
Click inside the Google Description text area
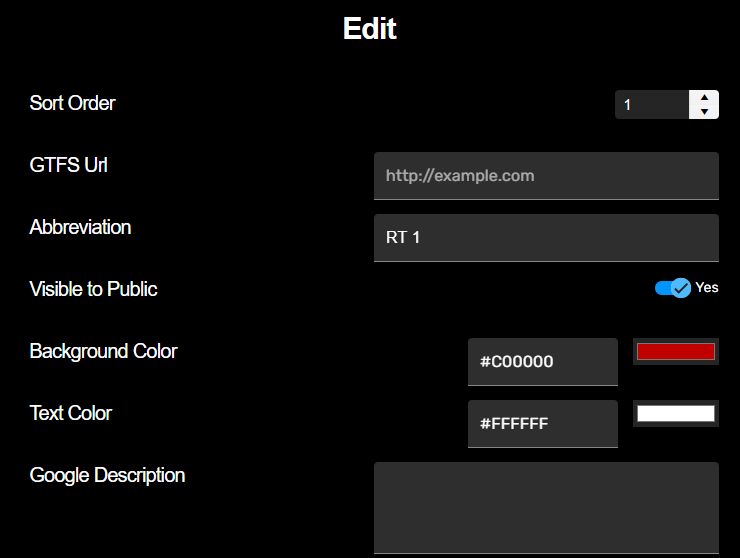[x=546, y=507]
